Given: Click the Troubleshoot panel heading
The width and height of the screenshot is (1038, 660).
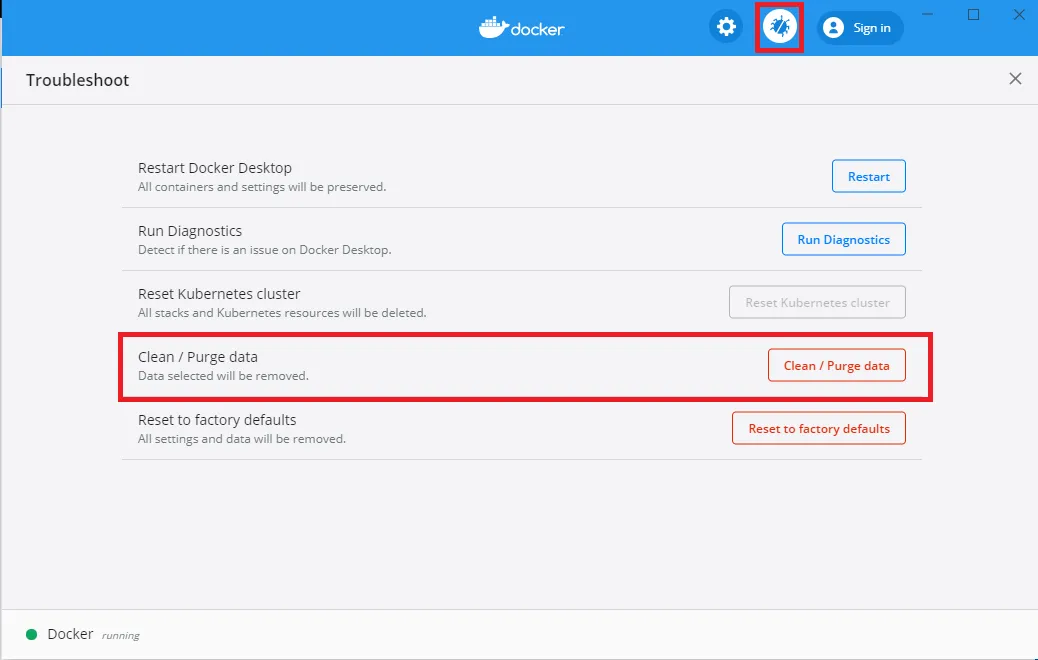Looking at the screenshot, I should coord(77,80).
